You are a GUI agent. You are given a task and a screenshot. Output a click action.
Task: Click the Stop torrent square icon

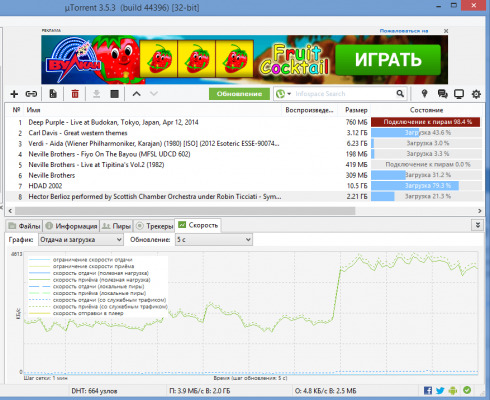(114, 94)
